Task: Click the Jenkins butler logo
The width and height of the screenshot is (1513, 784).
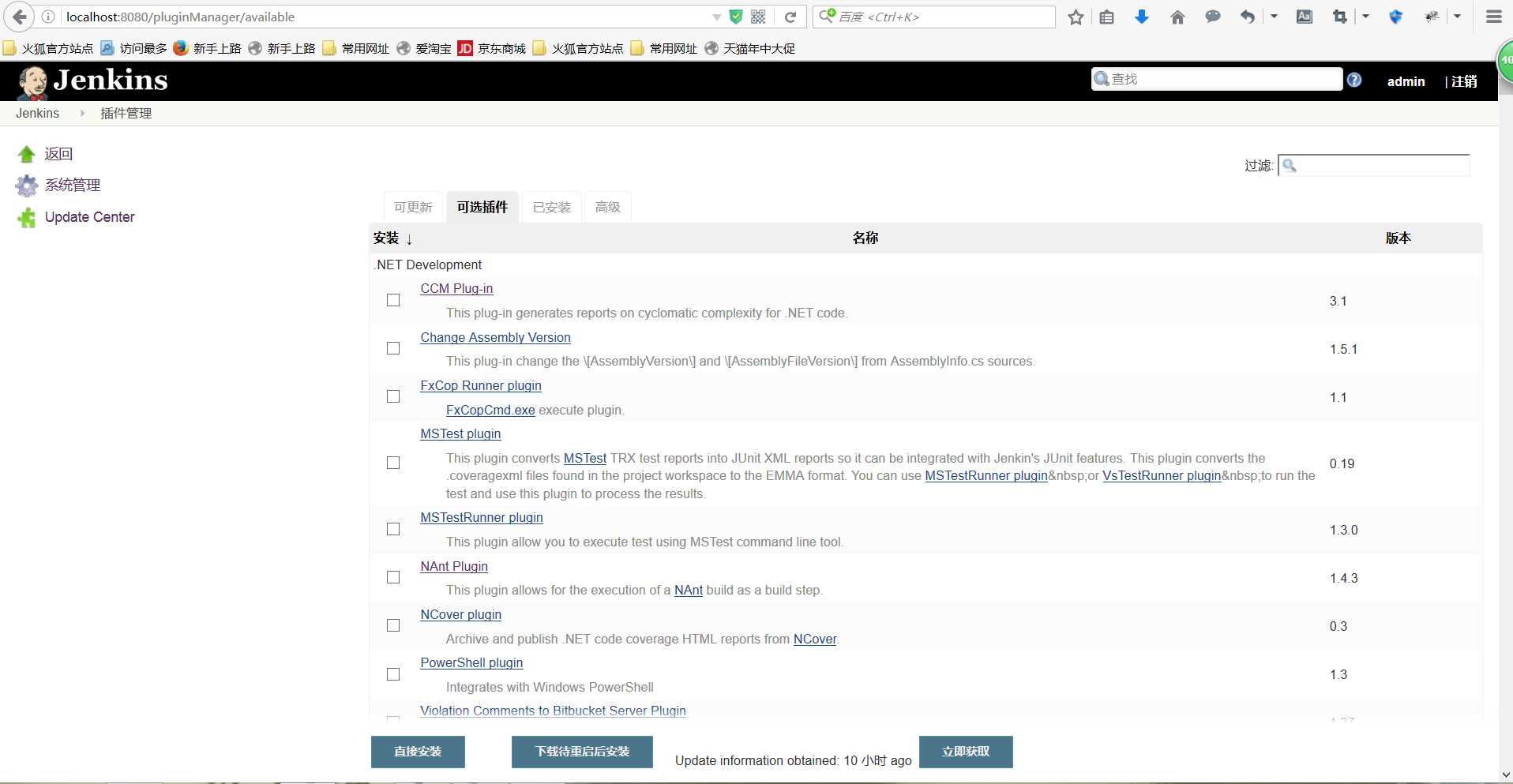Action: [x=33, y=81]
